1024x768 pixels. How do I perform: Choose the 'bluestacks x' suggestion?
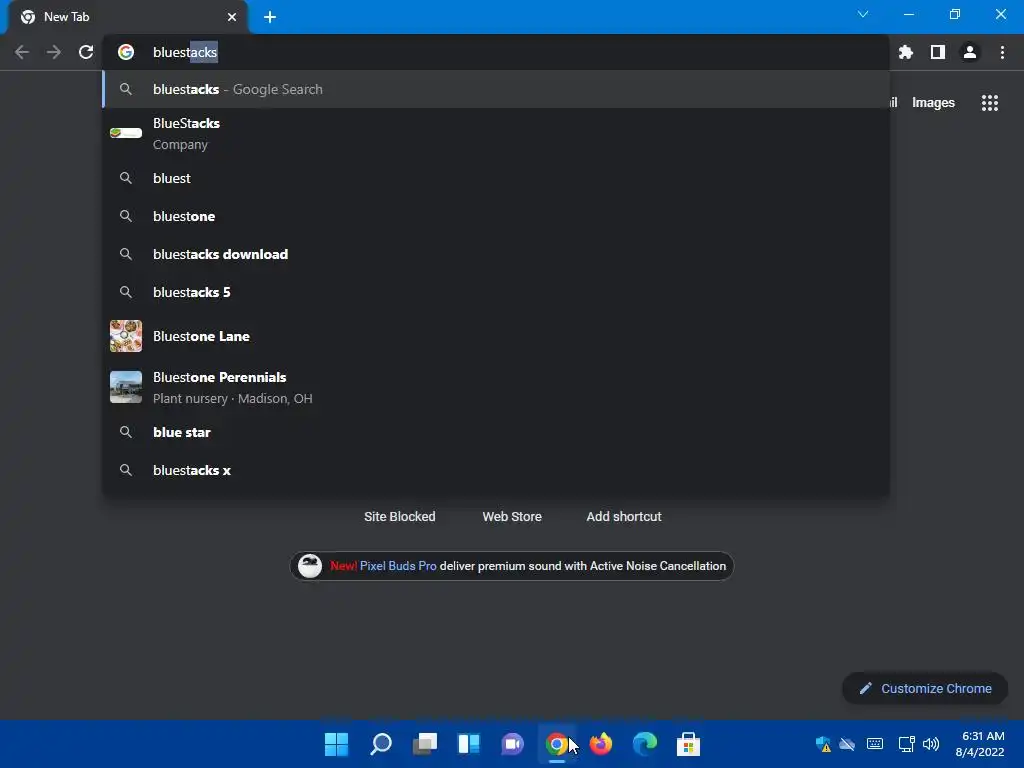tap(496, 470)
